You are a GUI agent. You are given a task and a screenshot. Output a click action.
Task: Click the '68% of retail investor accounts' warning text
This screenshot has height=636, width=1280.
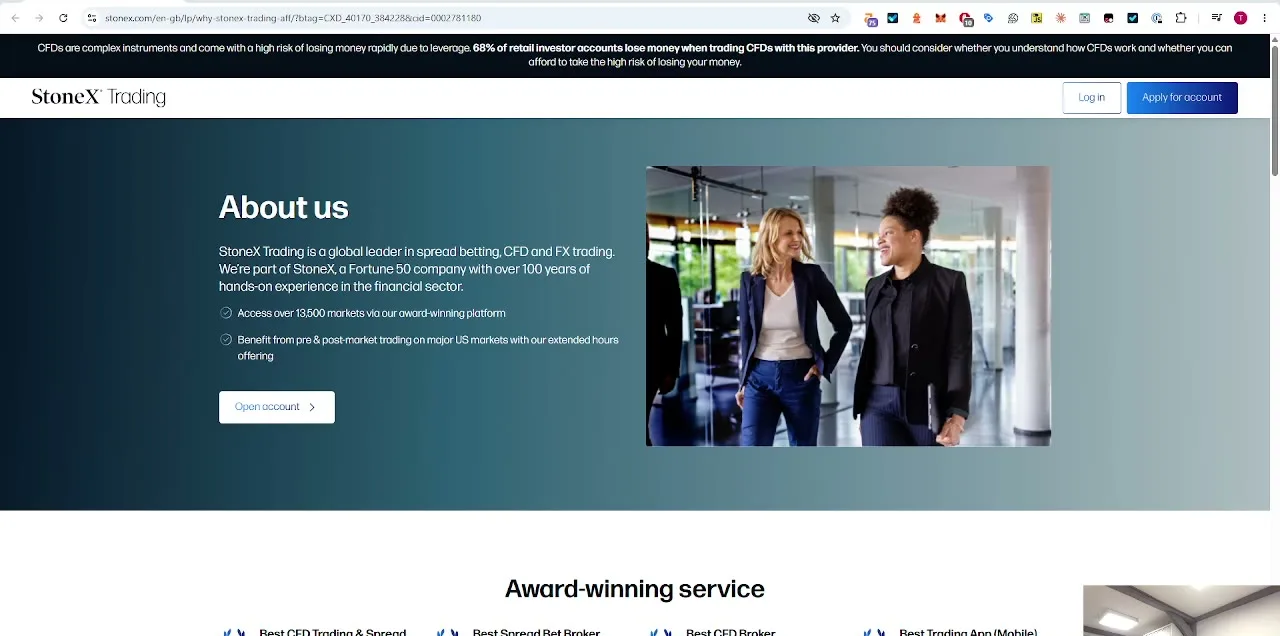tap(665, 48)
